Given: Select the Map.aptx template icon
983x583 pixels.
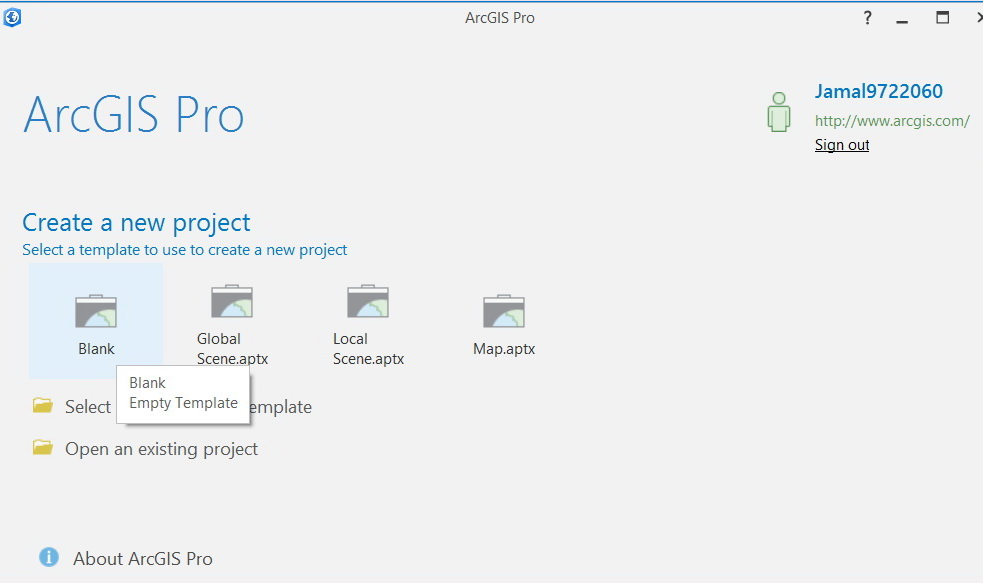Looking at the screenshot, I should 504,311.
